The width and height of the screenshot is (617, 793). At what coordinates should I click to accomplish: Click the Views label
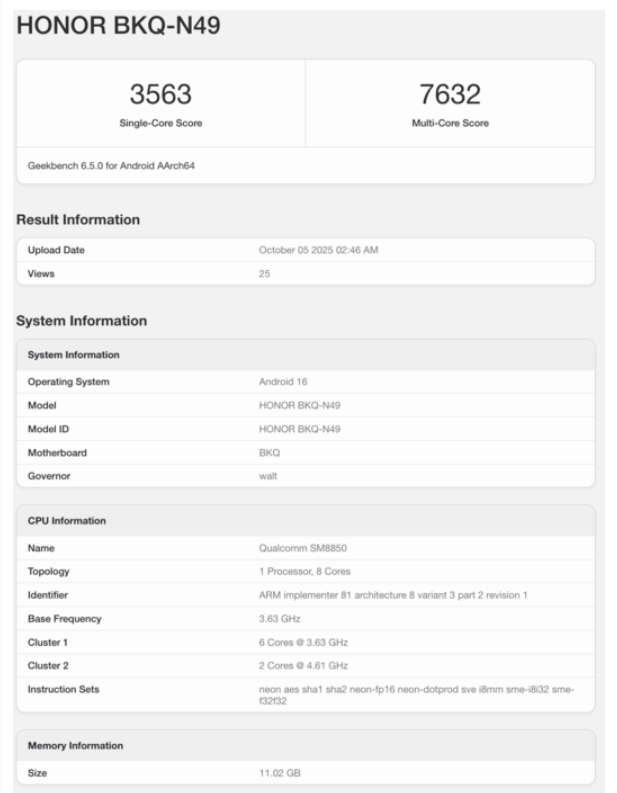(41, 274)
